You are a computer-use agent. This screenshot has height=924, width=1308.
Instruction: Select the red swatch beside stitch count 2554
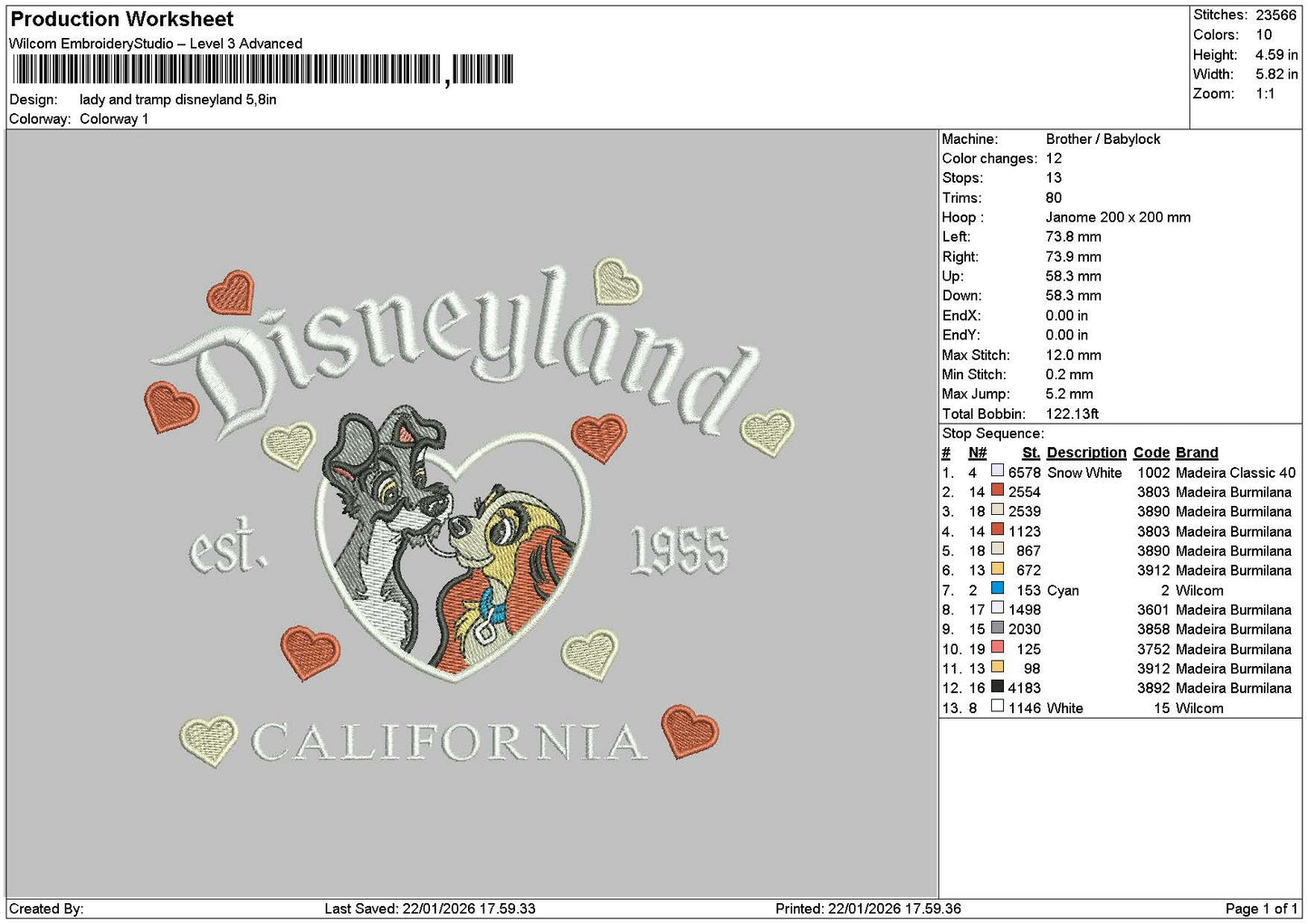click(x=998, y=491)
